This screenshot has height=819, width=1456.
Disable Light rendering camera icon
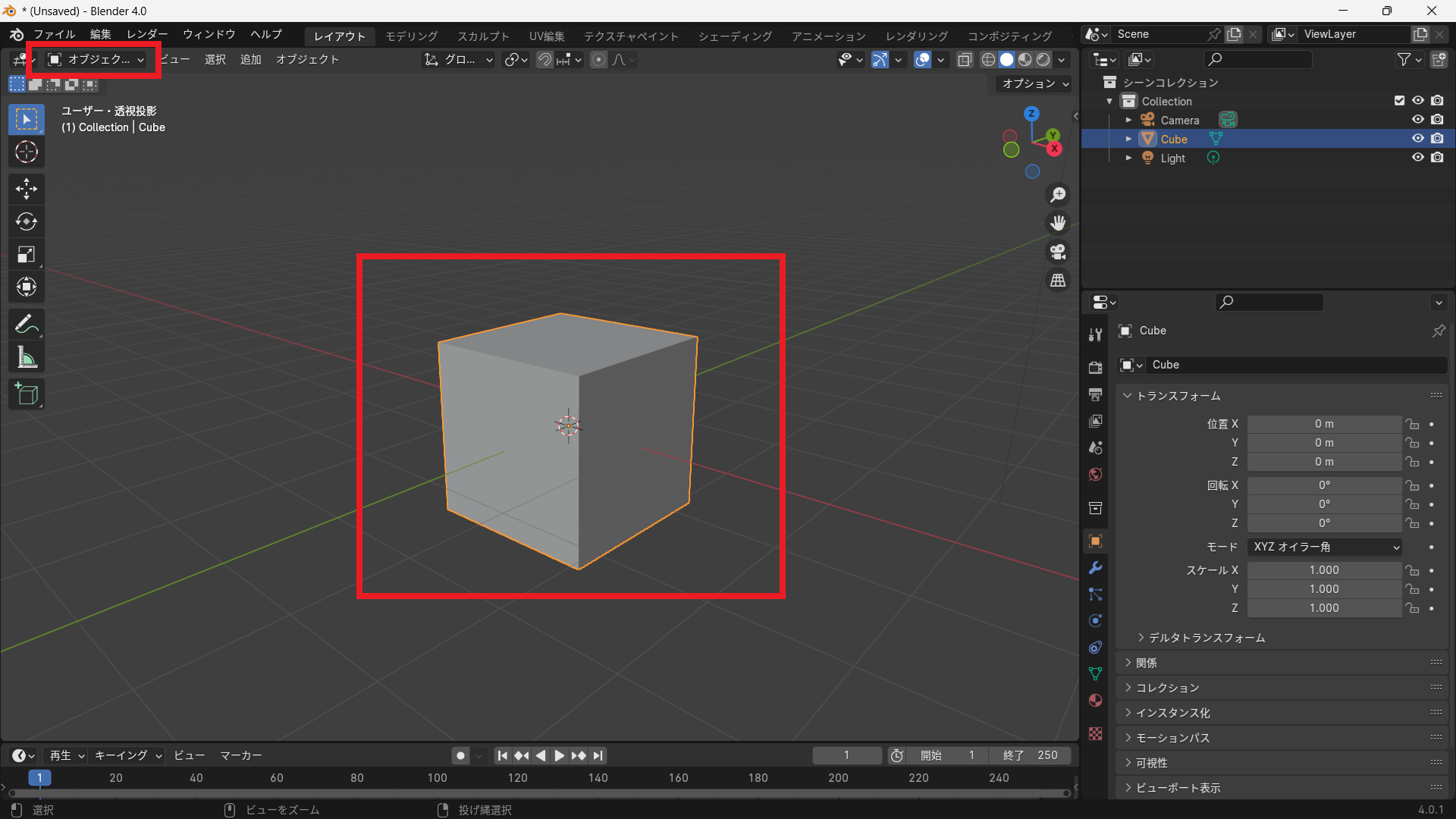[x=1437, y=158]
